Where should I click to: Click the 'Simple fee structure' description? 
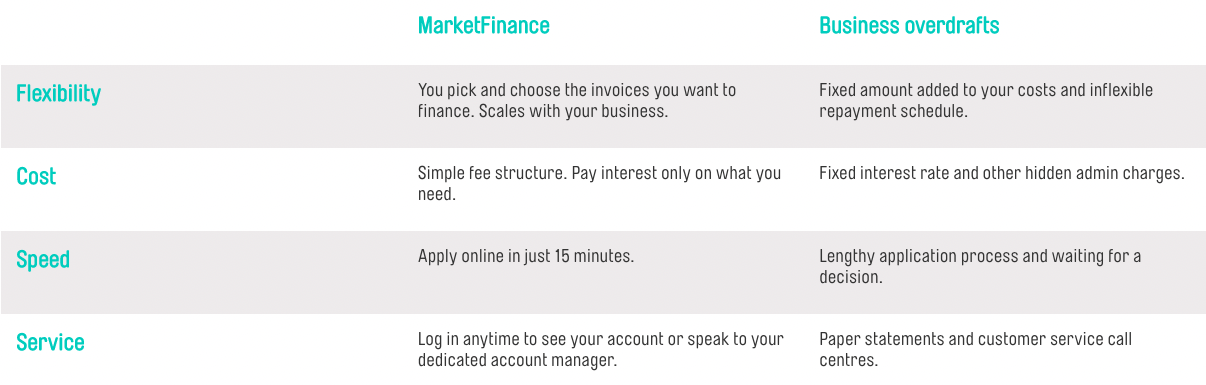[600, 183]
